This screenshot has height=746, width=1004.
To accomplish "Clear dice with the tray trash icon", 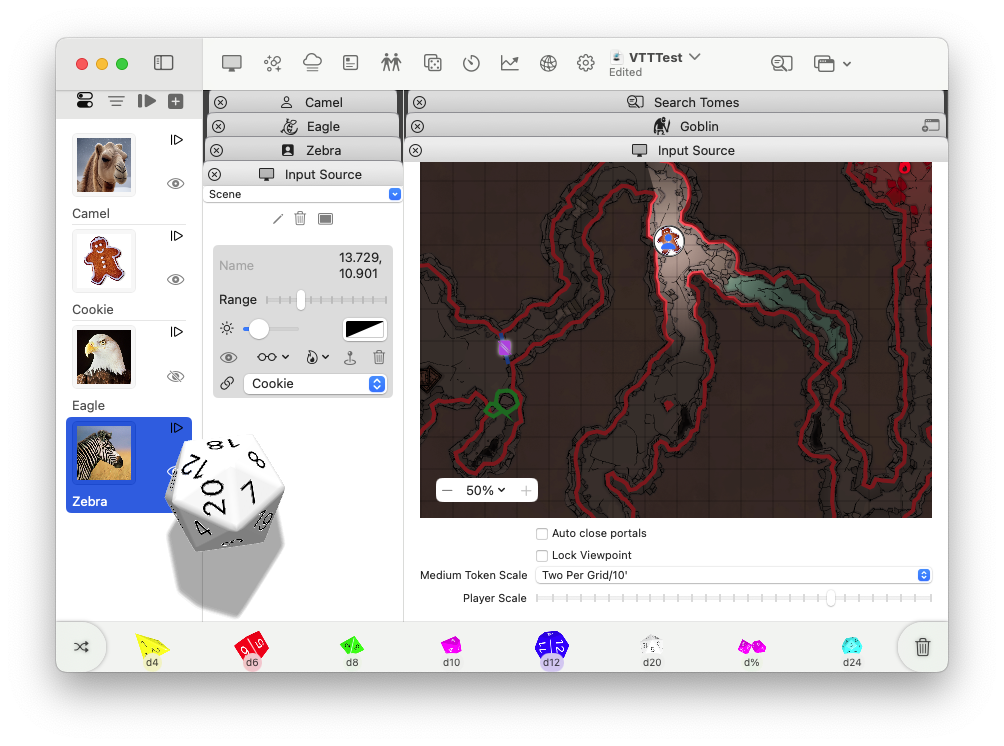I will click(922, 647).
